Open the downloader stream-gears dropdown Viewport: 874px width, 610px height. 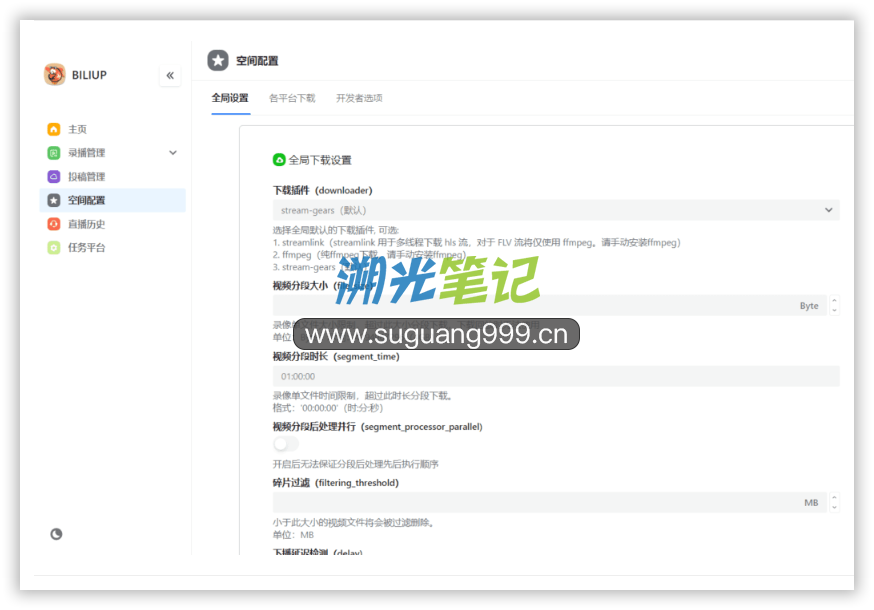pos(555,210)
